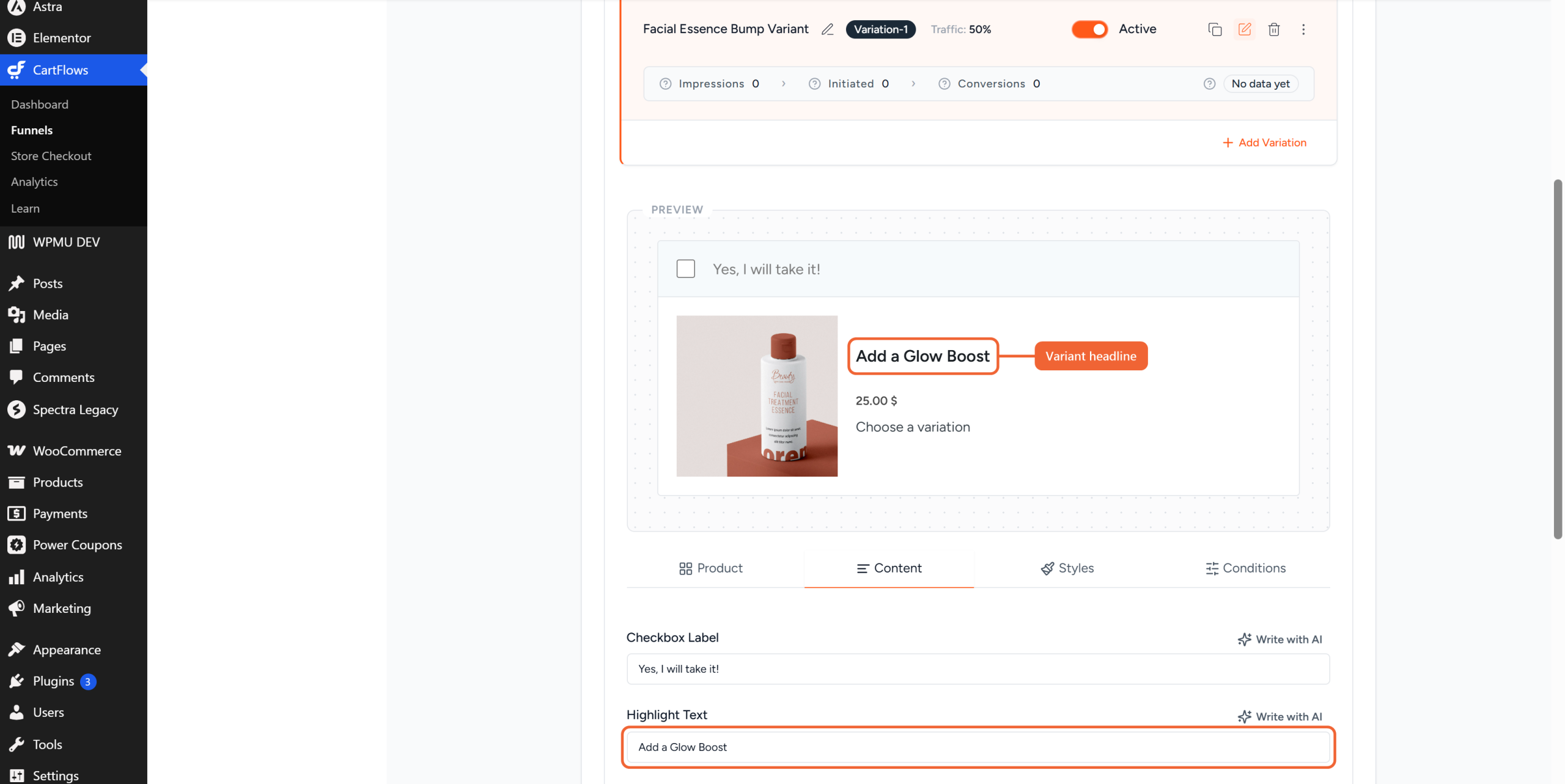The height and width of the screenshot is (784, 1565).
Task: Click the Variation-1 badge
Action: click(880, 29)
